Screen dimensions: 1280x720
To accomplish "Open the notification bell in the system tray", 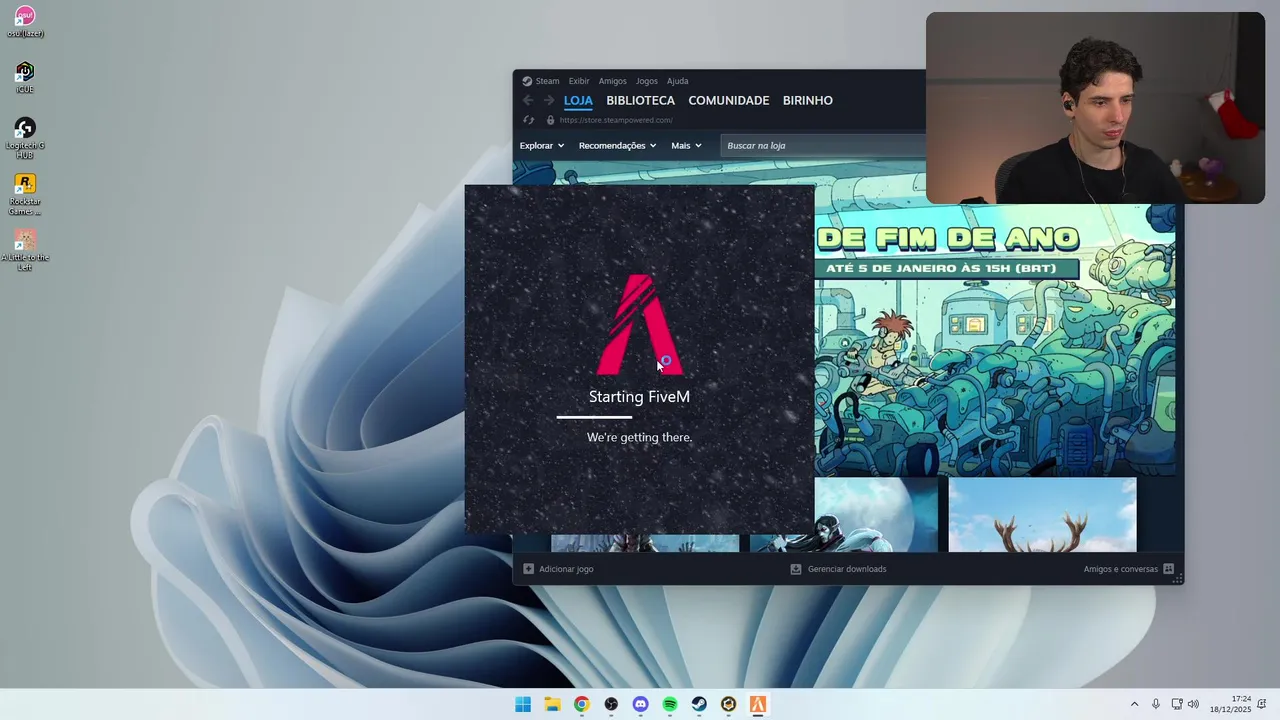I will [1262, 704].
